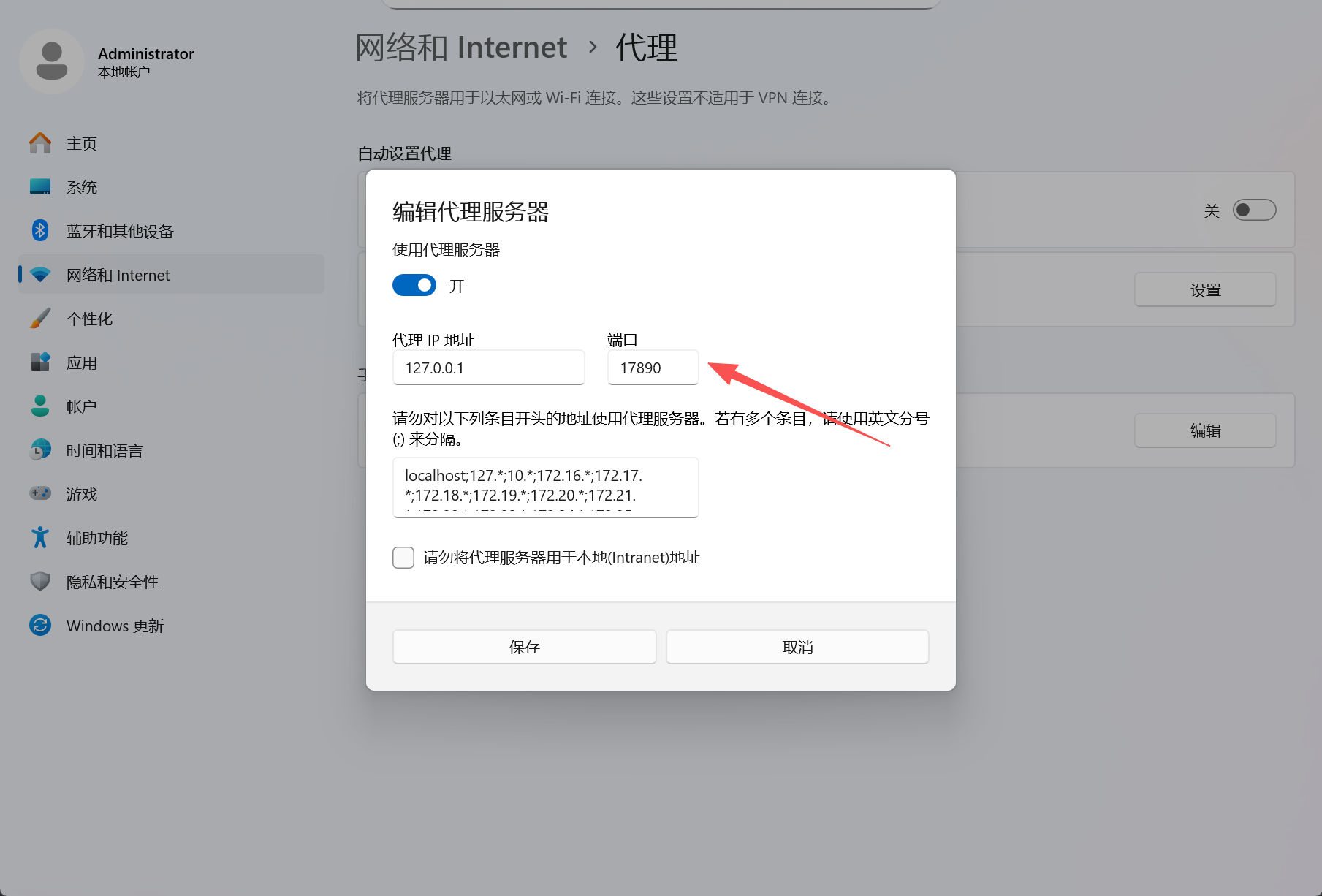Open 帐户 settings page
The image size is (1322, 896).
(x=171, y=406)
